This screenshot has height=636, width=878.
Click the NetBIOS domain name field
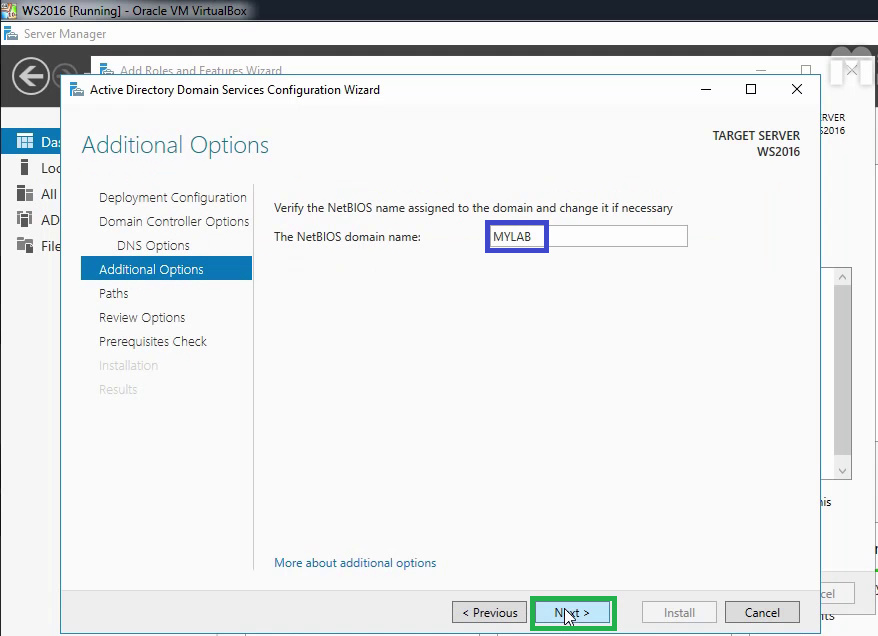587,236
